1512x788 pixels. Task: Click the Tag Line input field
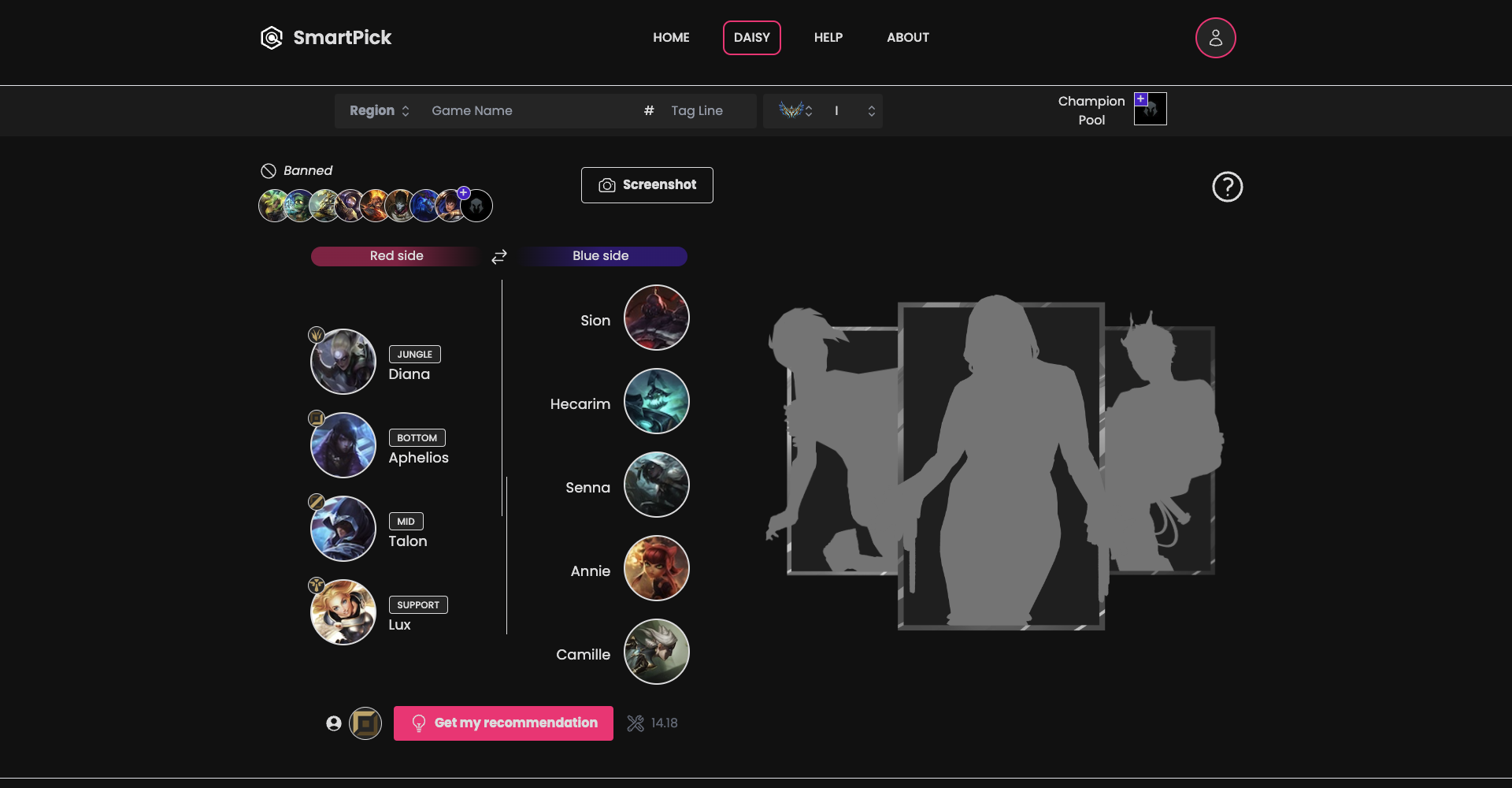click(709, 111)
